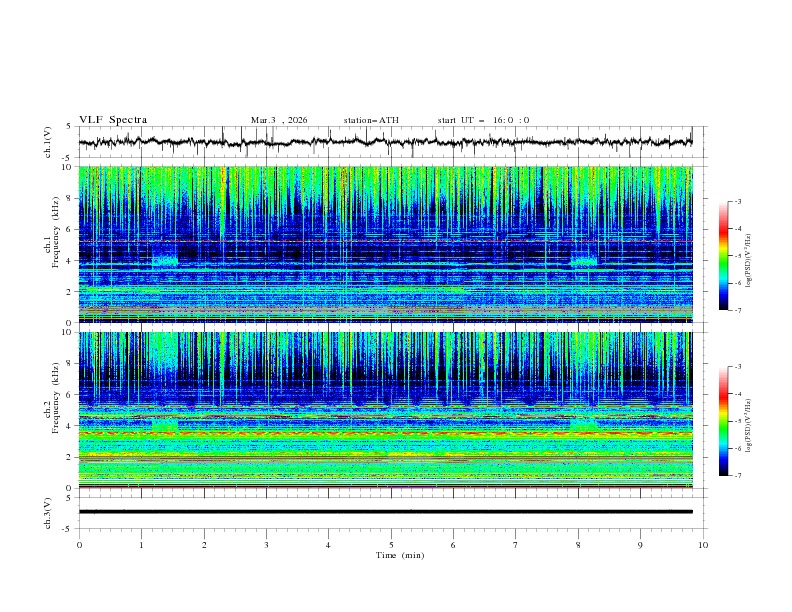Click time axis tick label "1"
792x612 pixels.
coord(141,545)
